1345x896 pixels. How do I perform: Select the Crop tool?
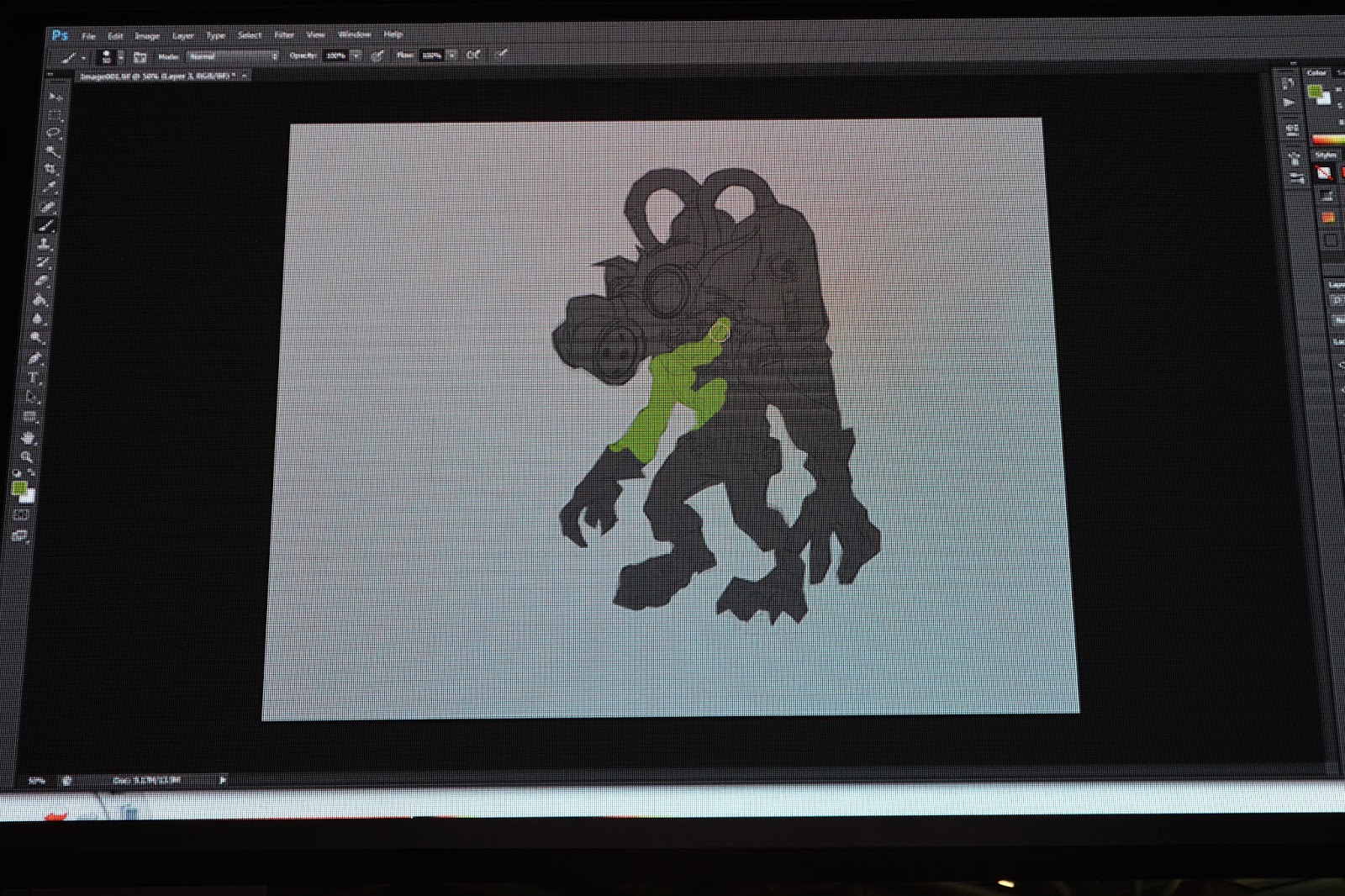point(50,170)
